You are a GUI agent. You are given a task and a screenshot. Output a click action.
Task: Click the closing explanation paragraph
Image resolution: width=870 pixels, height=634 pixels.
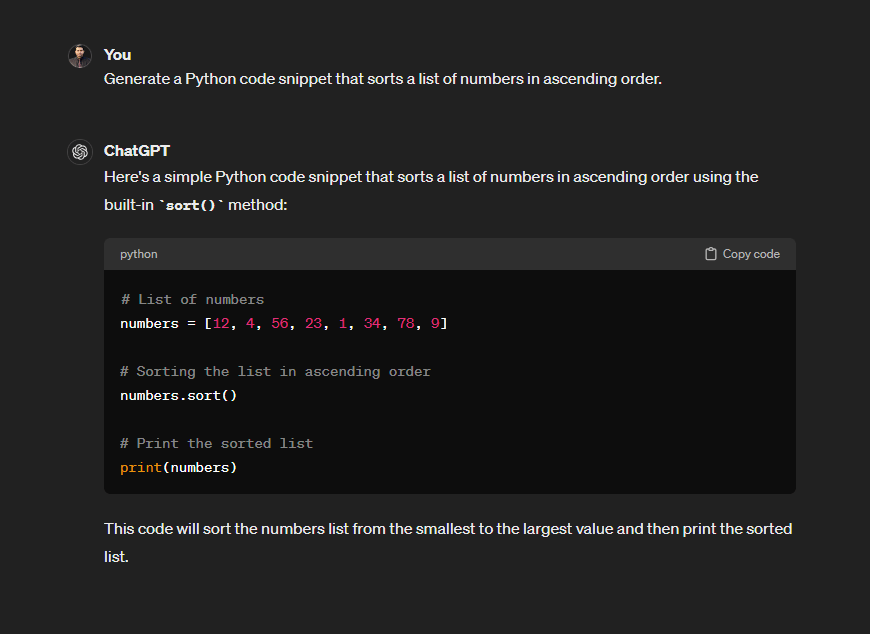click(x=448, y=542)
